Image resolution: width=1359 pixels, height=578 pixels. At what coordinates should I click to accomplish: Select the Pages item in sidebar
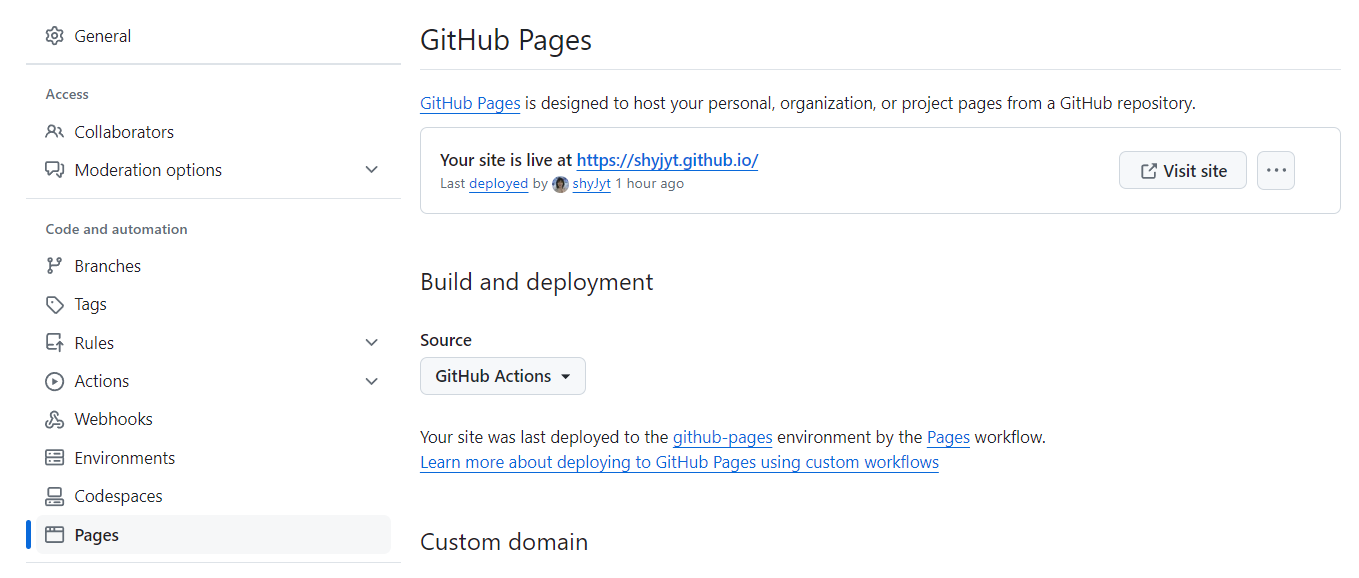(97, 535)
